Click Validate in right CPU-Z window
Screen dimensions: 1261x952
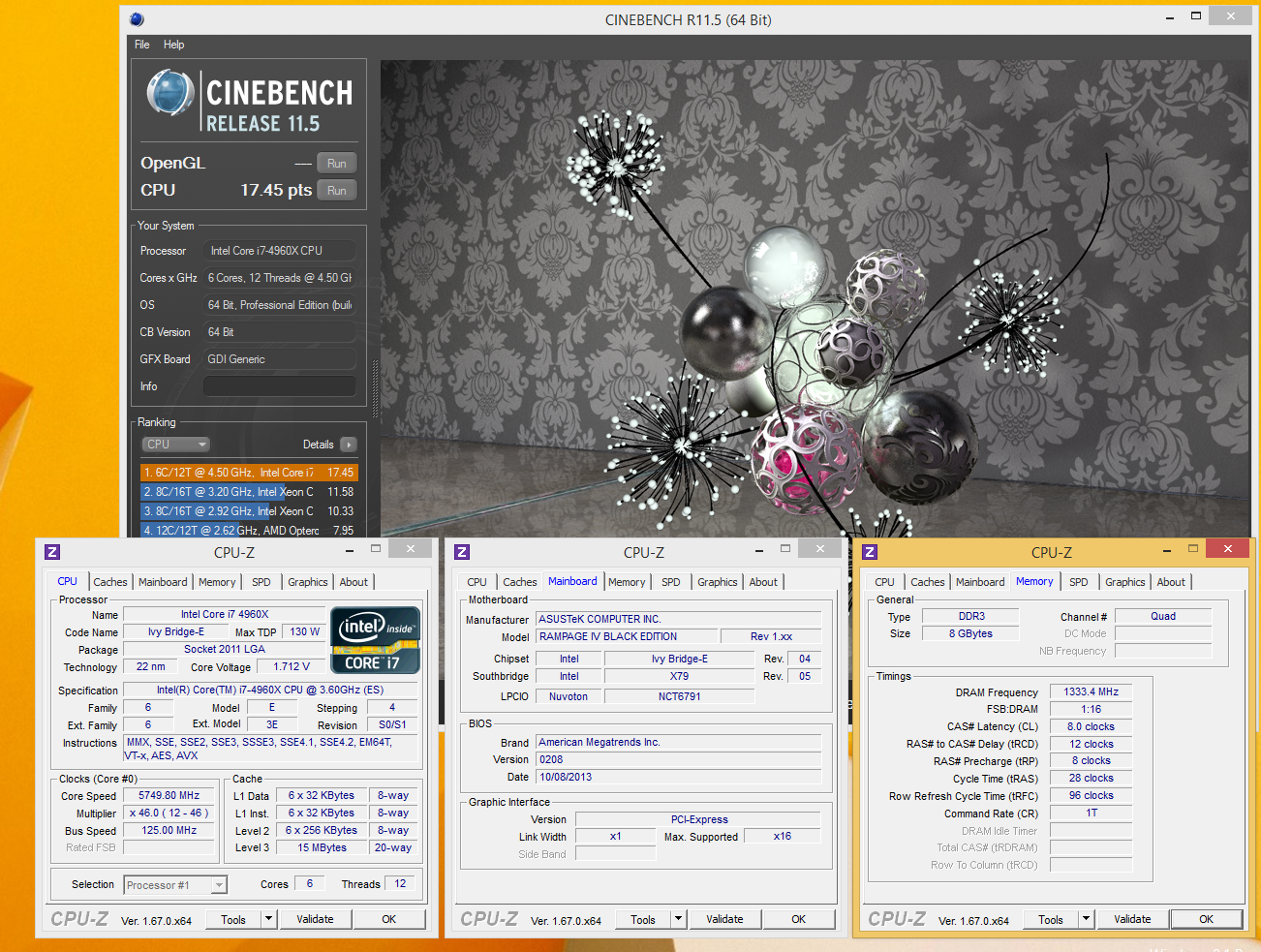[x=1132, y=919]
